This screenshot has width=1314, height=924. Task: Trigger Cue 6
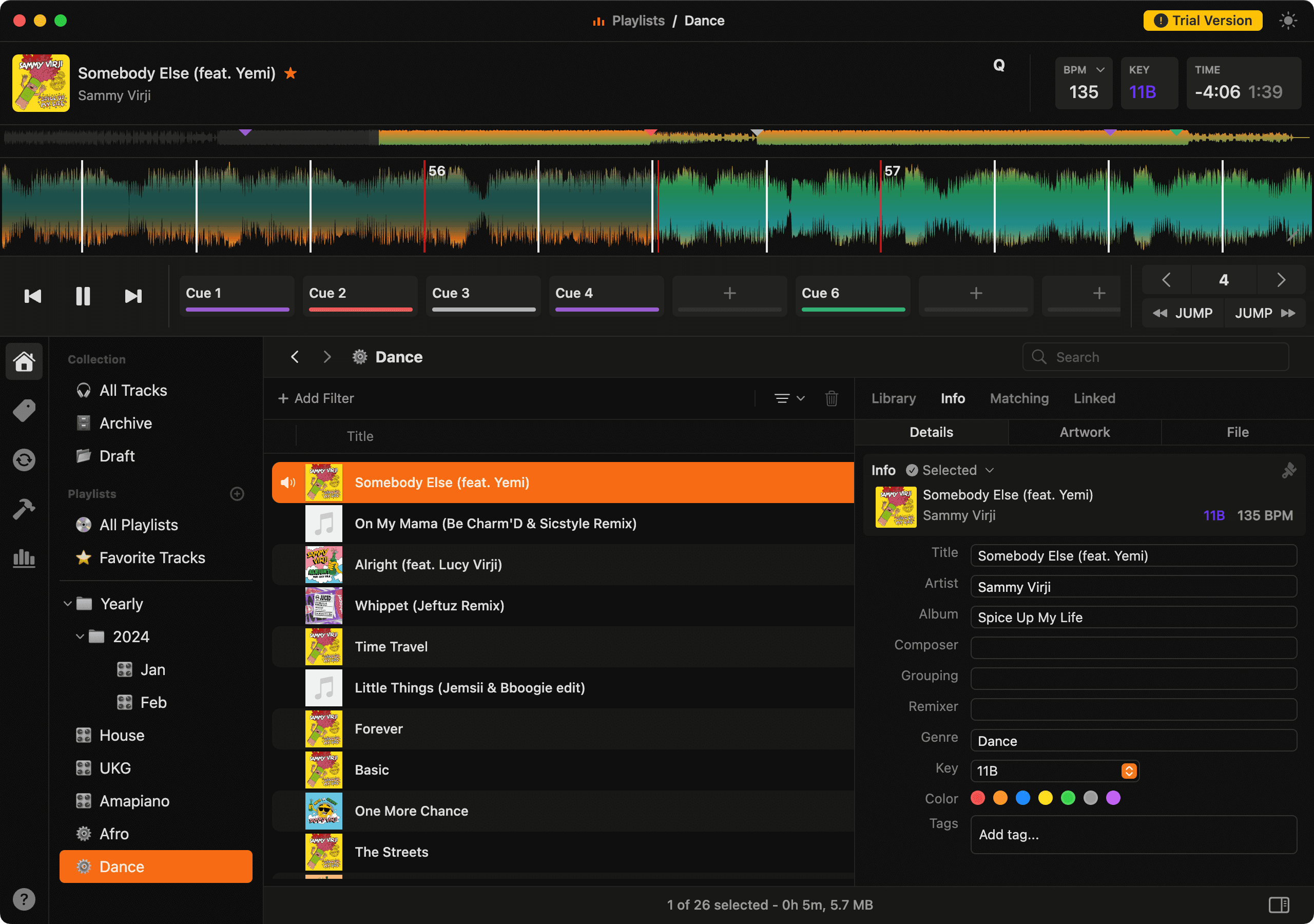(x=853, y=295)
